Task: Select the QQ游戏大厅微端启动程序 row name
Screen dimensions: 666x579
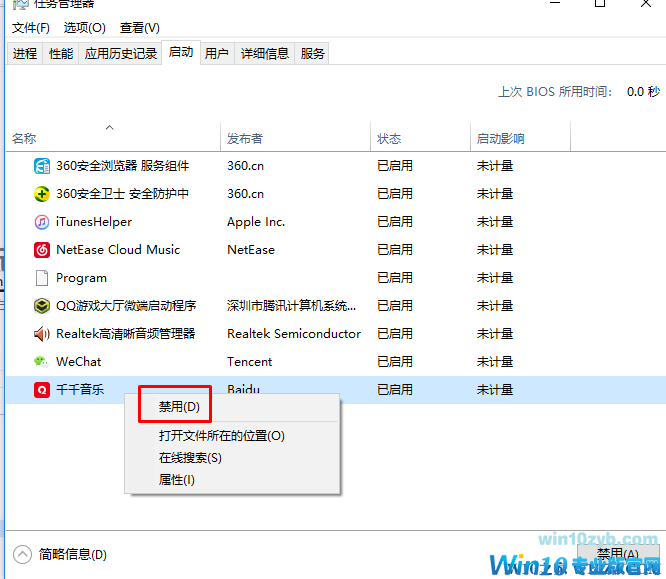Action: [x=126, y=306]
